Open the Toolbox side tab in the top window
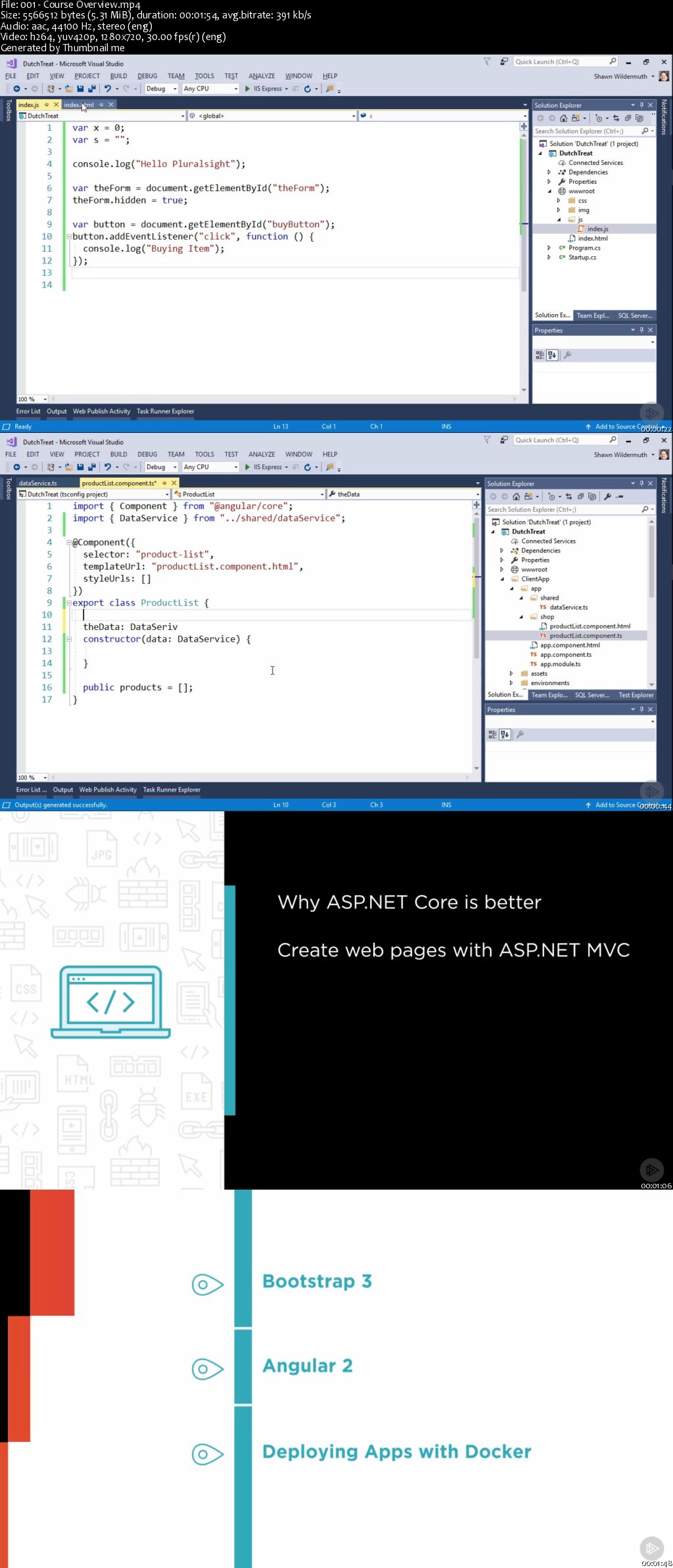 point(9,111)
